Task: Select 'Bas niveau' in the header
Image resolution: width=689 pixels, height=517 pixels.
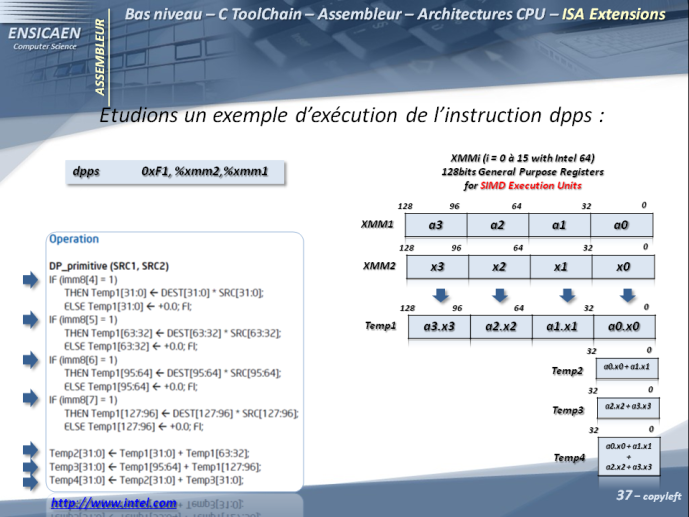Action: [x=163, y=14]
